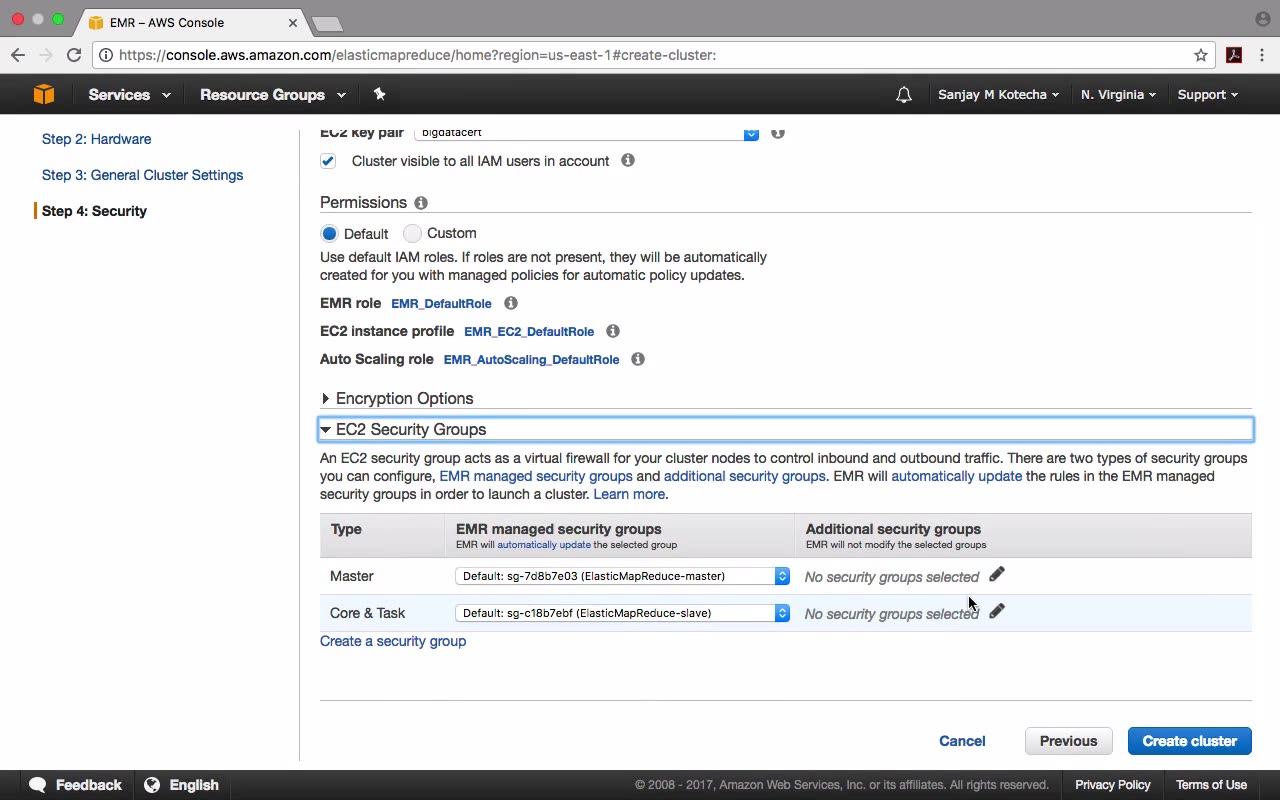The width and height of the screenshot is (1280, 800).
Task: Click the Adobe PDF extension icon
Action: pyautogui.click(x=1234, y=55)
